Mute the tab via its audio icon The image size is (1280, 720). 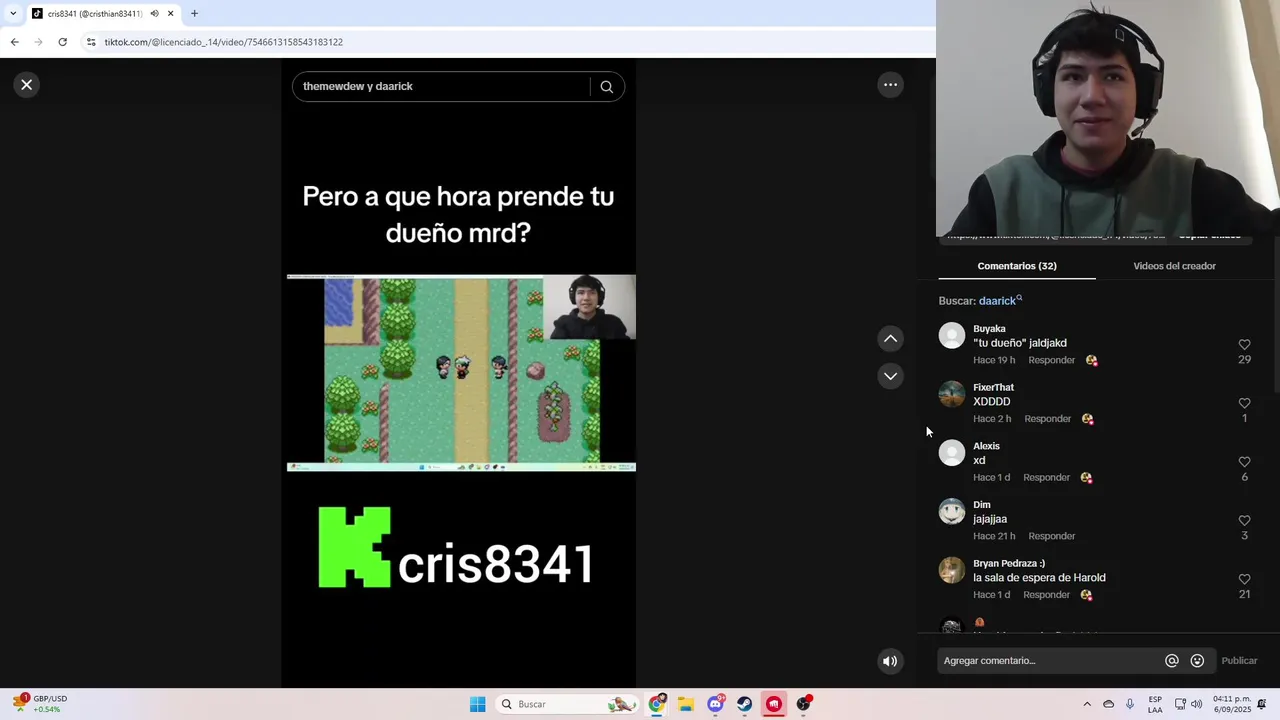pyautogui.click(x=154, y=14)
